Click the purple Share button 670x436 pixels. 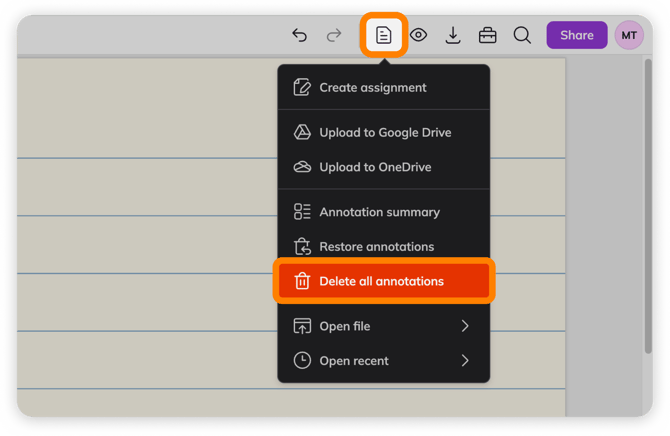pyautogui.click(x=577, y=35)
